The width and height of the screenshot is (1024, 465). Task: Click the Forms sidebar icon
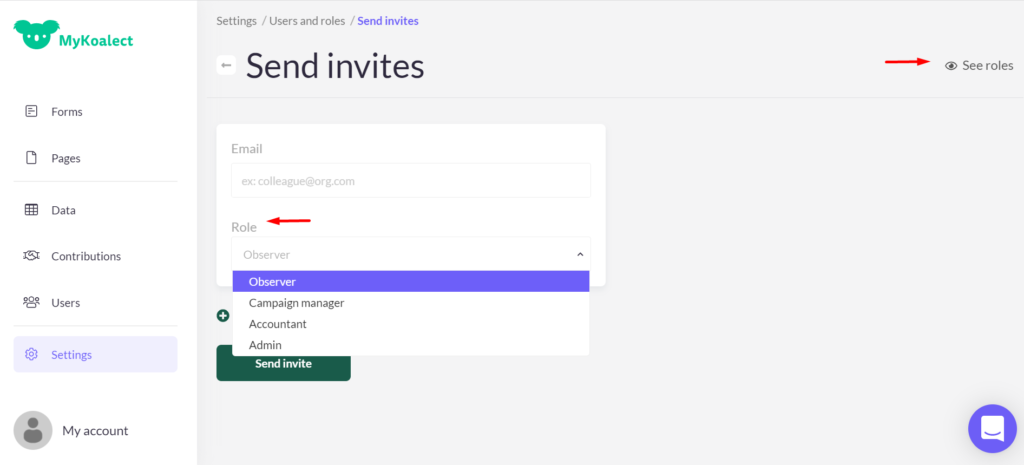click(31, 111)
